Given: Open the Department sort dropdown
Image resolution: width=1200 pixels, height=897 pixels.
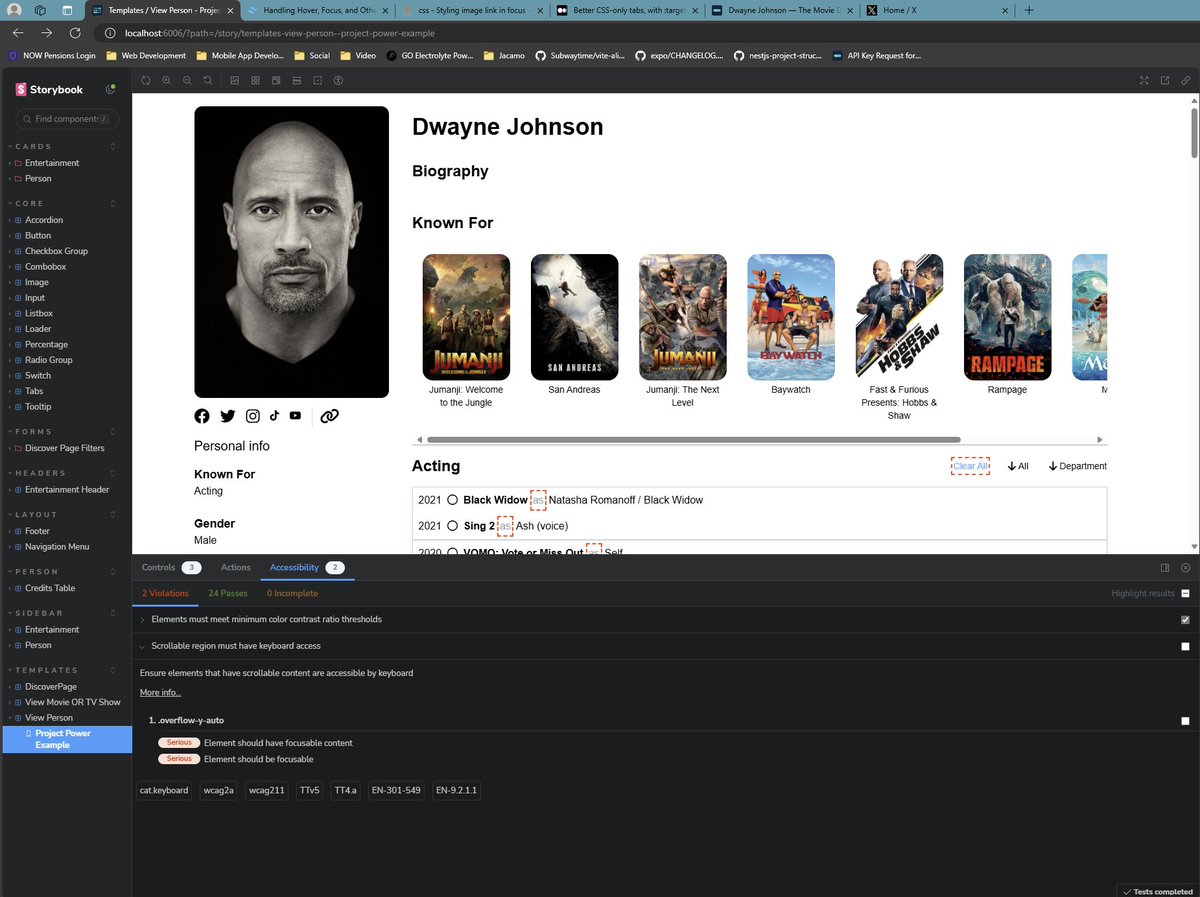Looking at the screenshot, I should coord(1077,466).
